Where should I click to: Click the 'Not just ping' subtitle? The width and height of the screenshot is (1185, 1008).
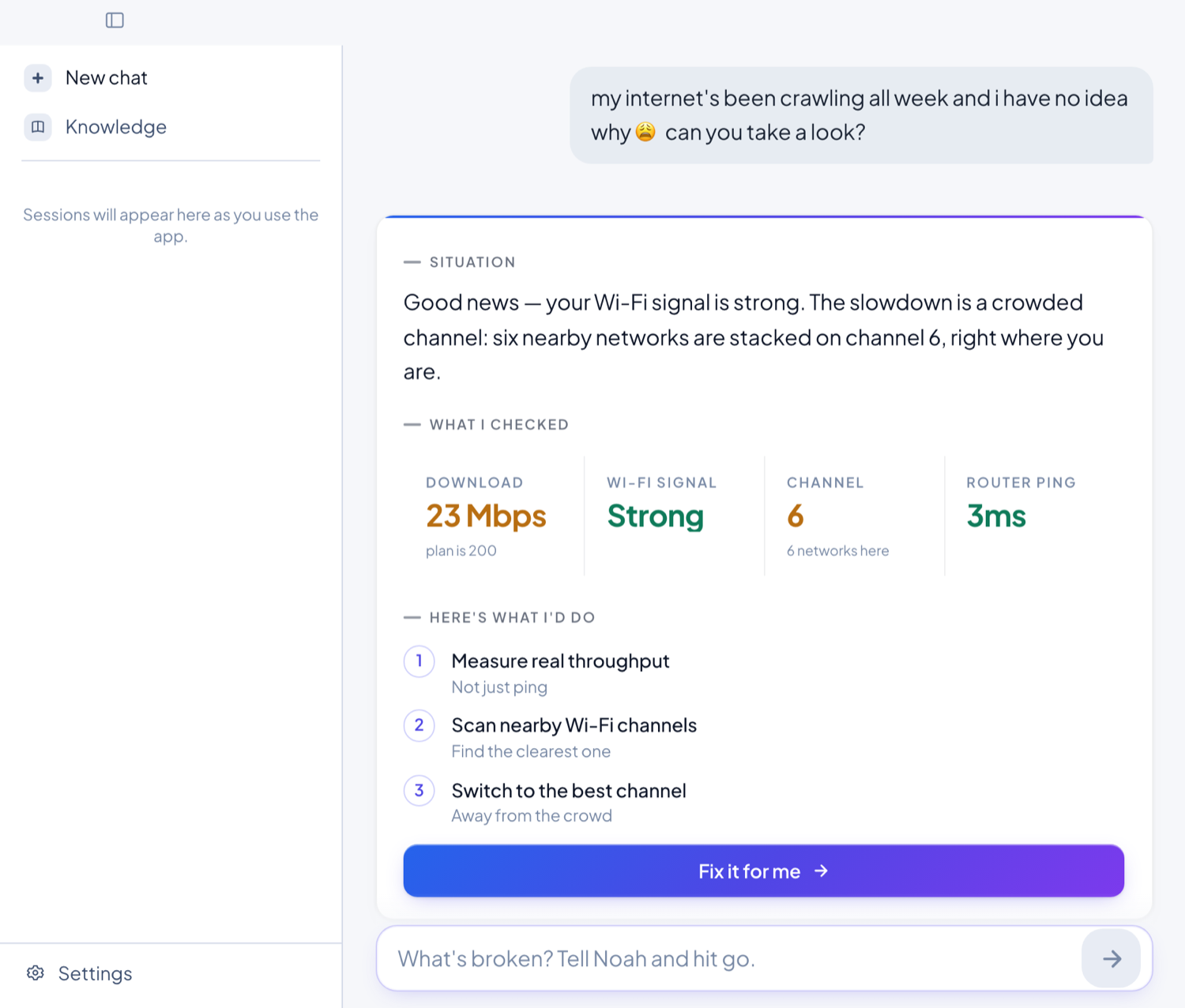point(499,687)
